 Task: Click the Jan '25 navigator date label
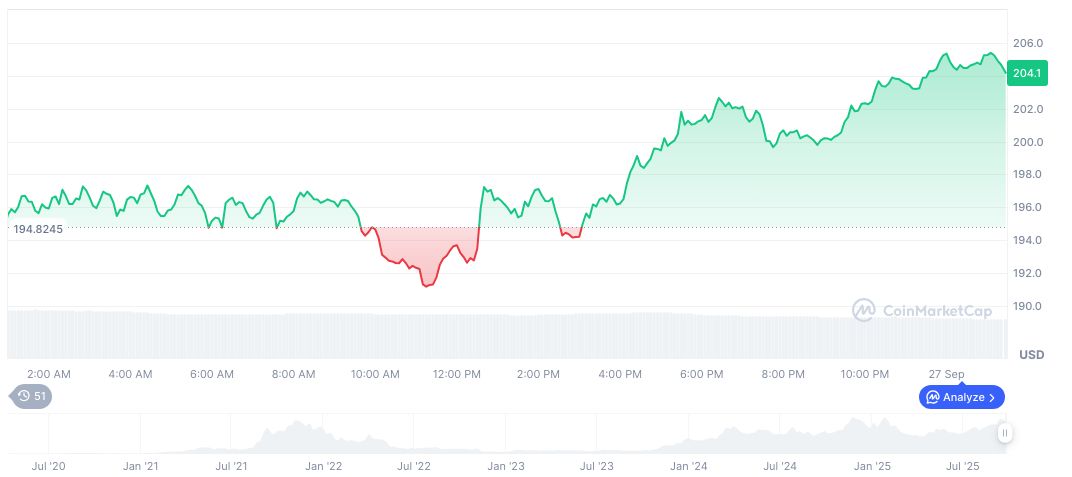(871, 466)
